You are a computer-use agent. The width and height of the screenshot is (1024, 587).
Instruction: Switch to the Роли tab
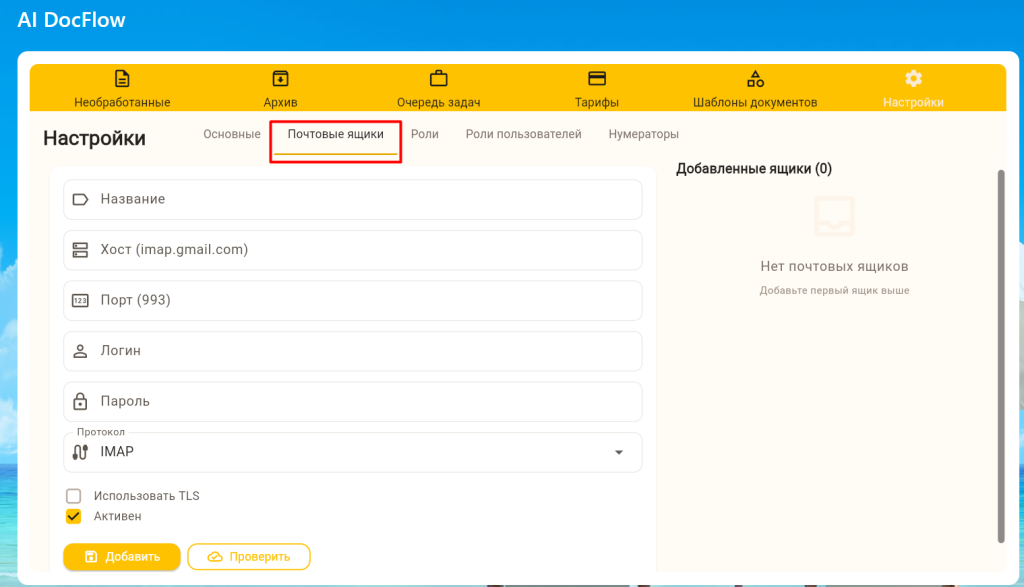[425, 134]
